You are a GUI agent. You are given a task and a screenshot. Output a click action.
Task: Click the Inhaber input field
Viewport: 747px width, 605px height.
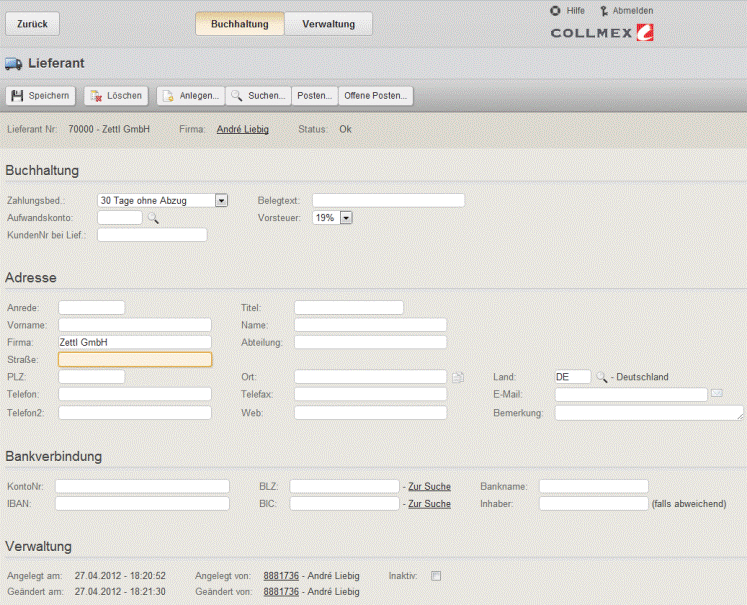594,504
